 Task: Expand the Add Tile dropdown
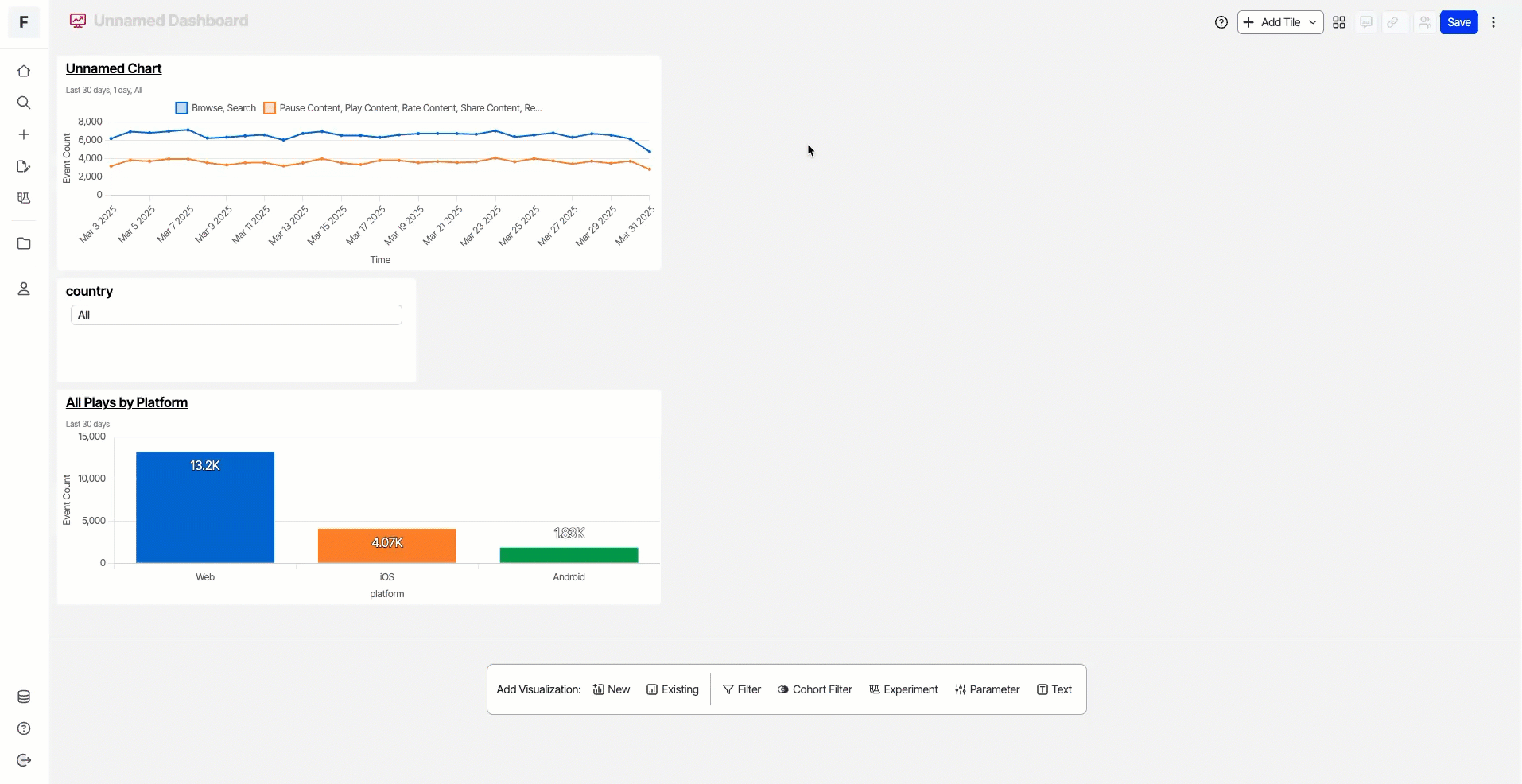(x=1280, y=22)
